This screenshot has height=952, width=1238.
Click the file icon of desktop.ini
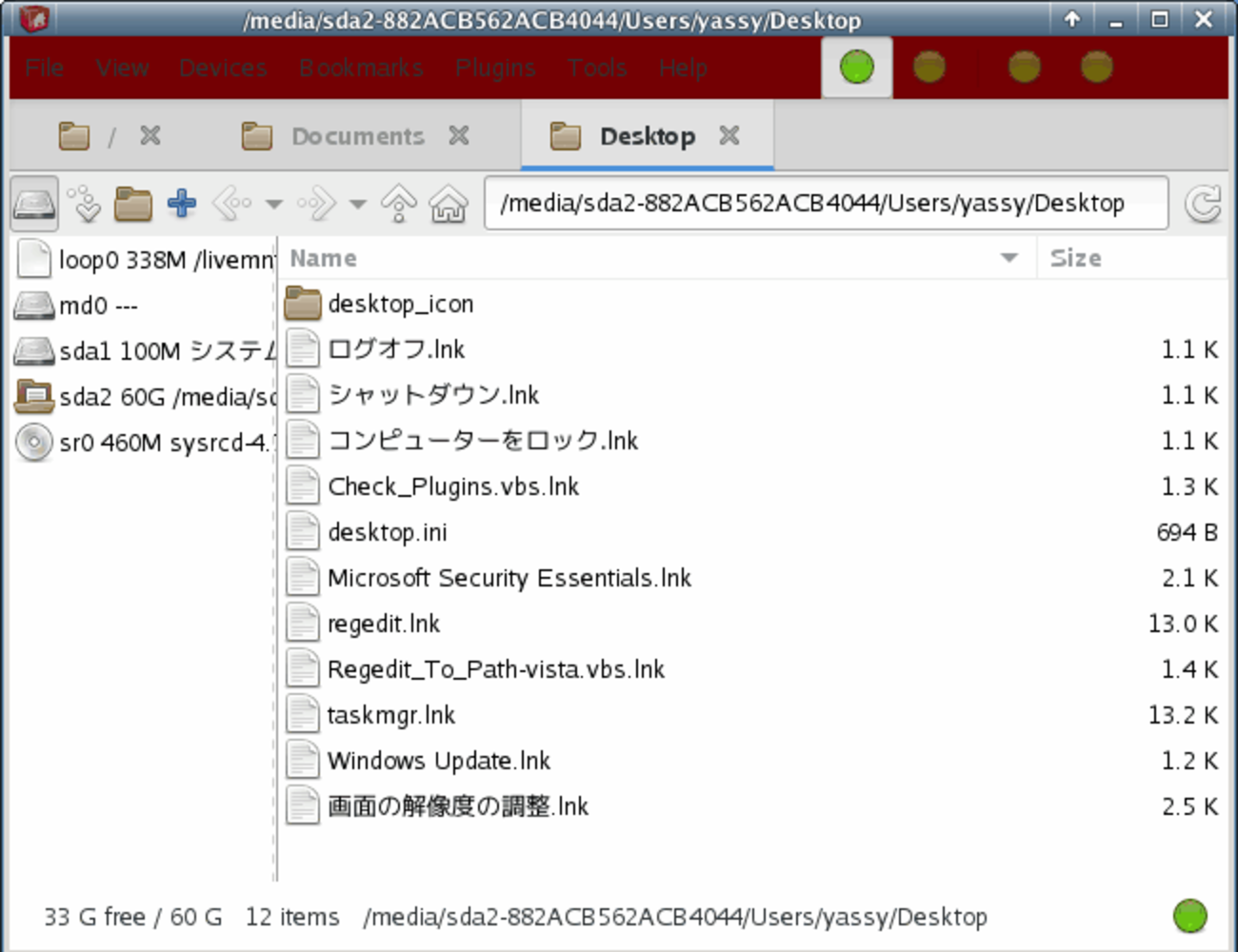click(x=304, y=532)
